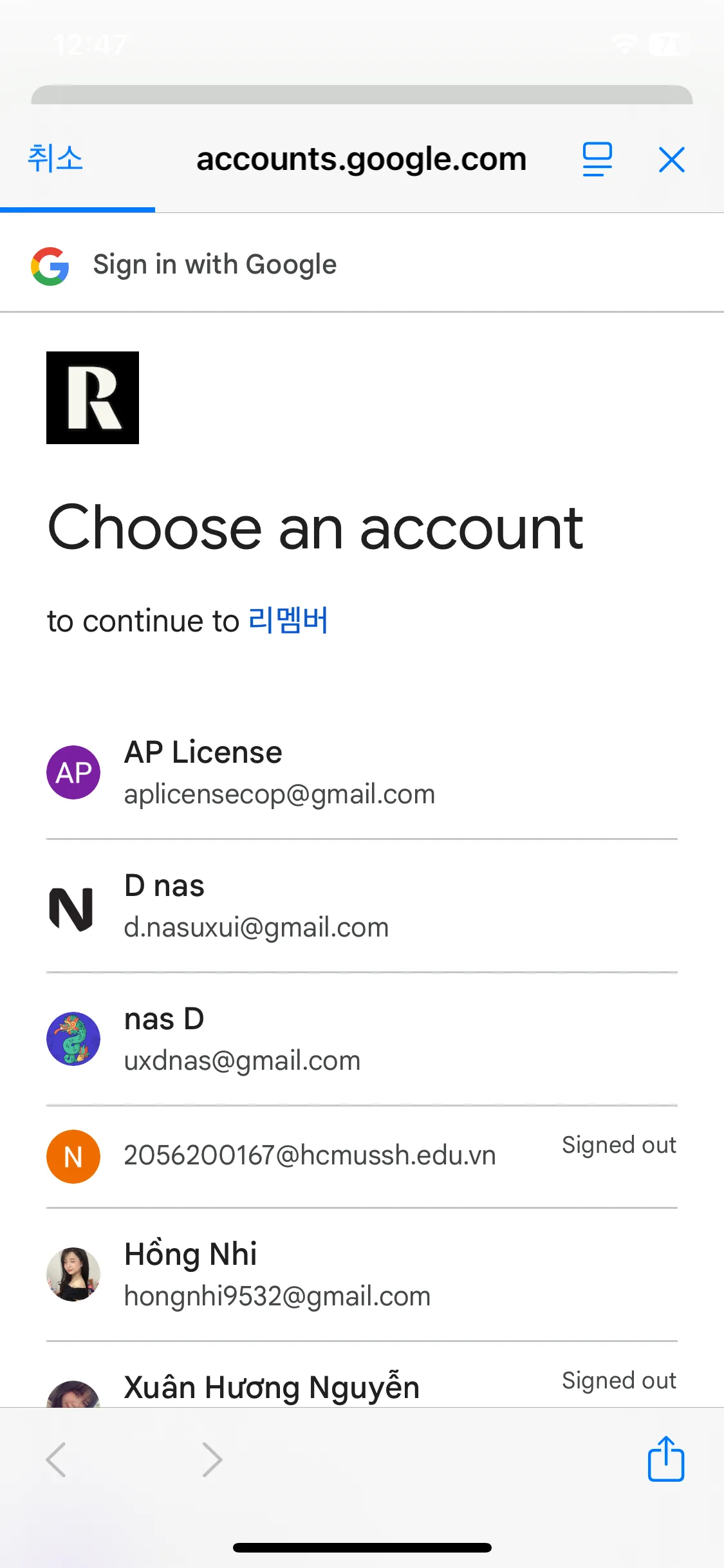Screen dimensions: 724x1568
Task: Select the Xuân Hương Nguyễn account
Action: 272,1388
